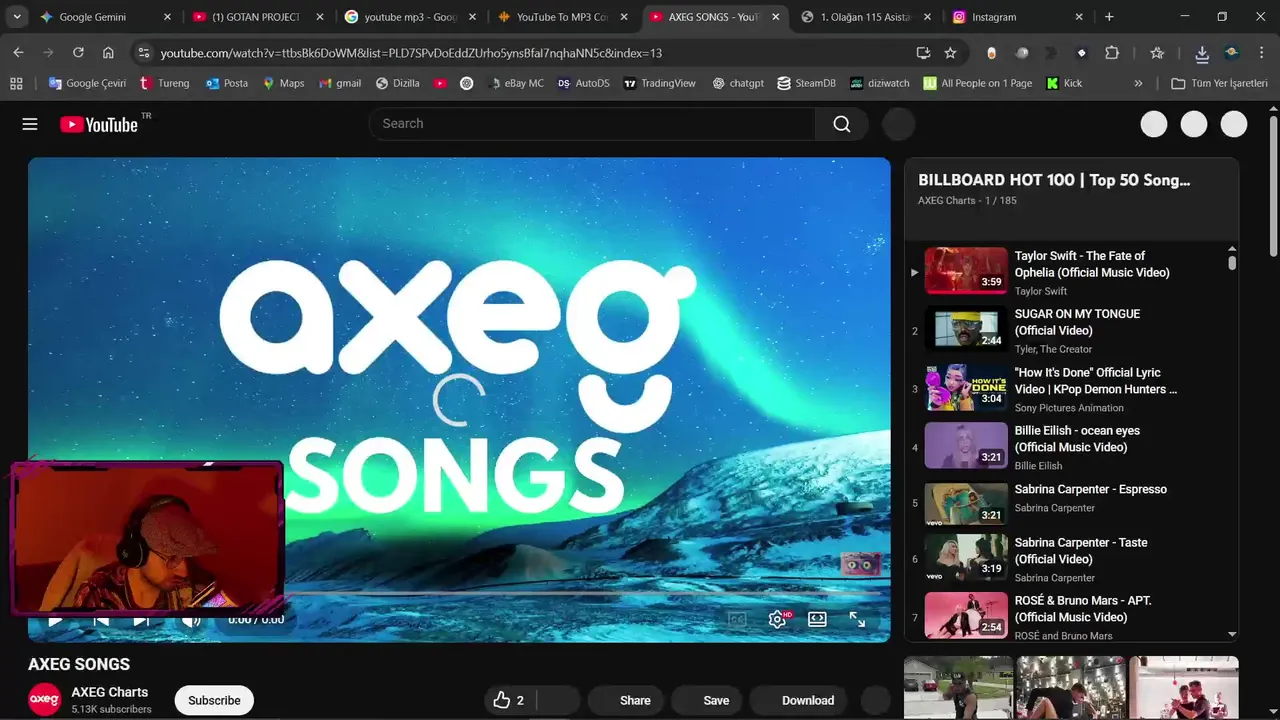Toggle subtitles closed captions button

pos(737,619)
